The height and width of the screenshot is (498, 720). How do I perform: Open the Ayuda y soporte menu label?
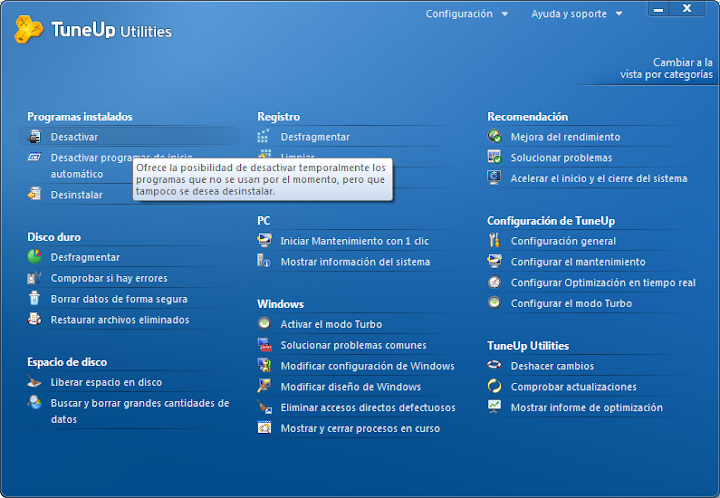pyautogui.click(x=569, y=14)
